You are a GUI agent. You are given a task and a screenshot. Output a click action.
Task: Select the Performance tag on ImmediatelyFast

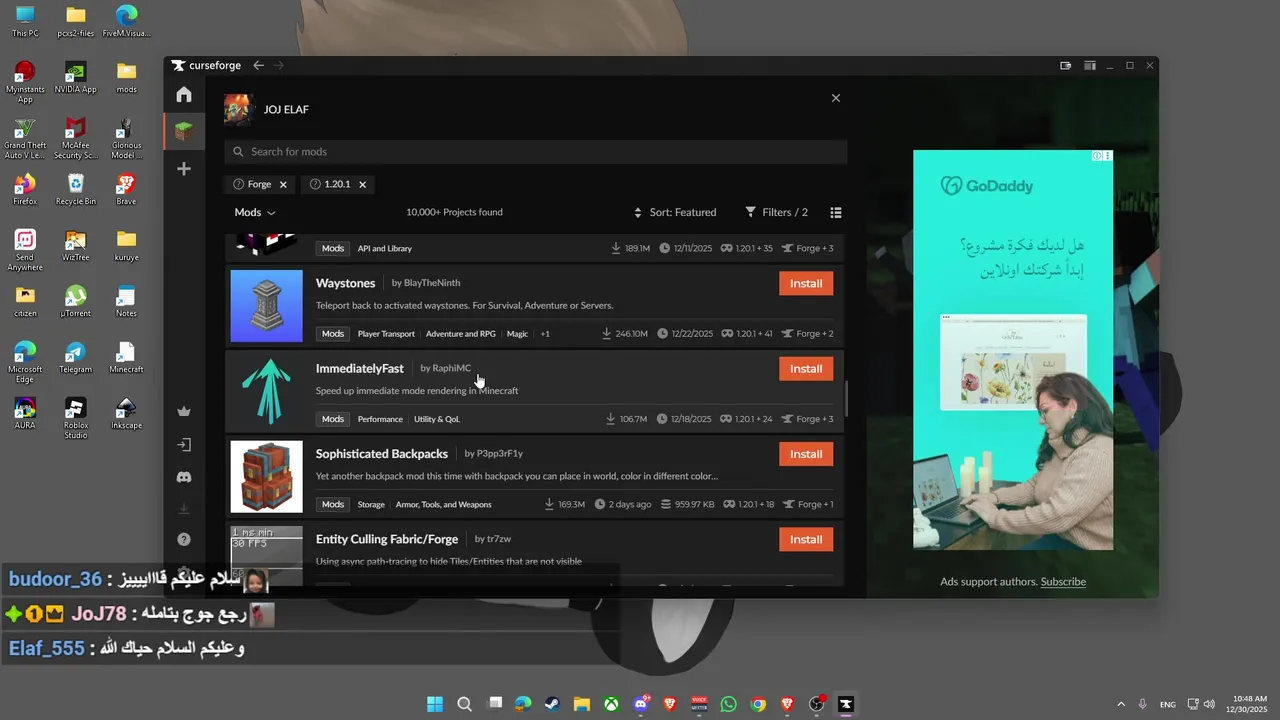pyautogui.click(x=380, y=419)
